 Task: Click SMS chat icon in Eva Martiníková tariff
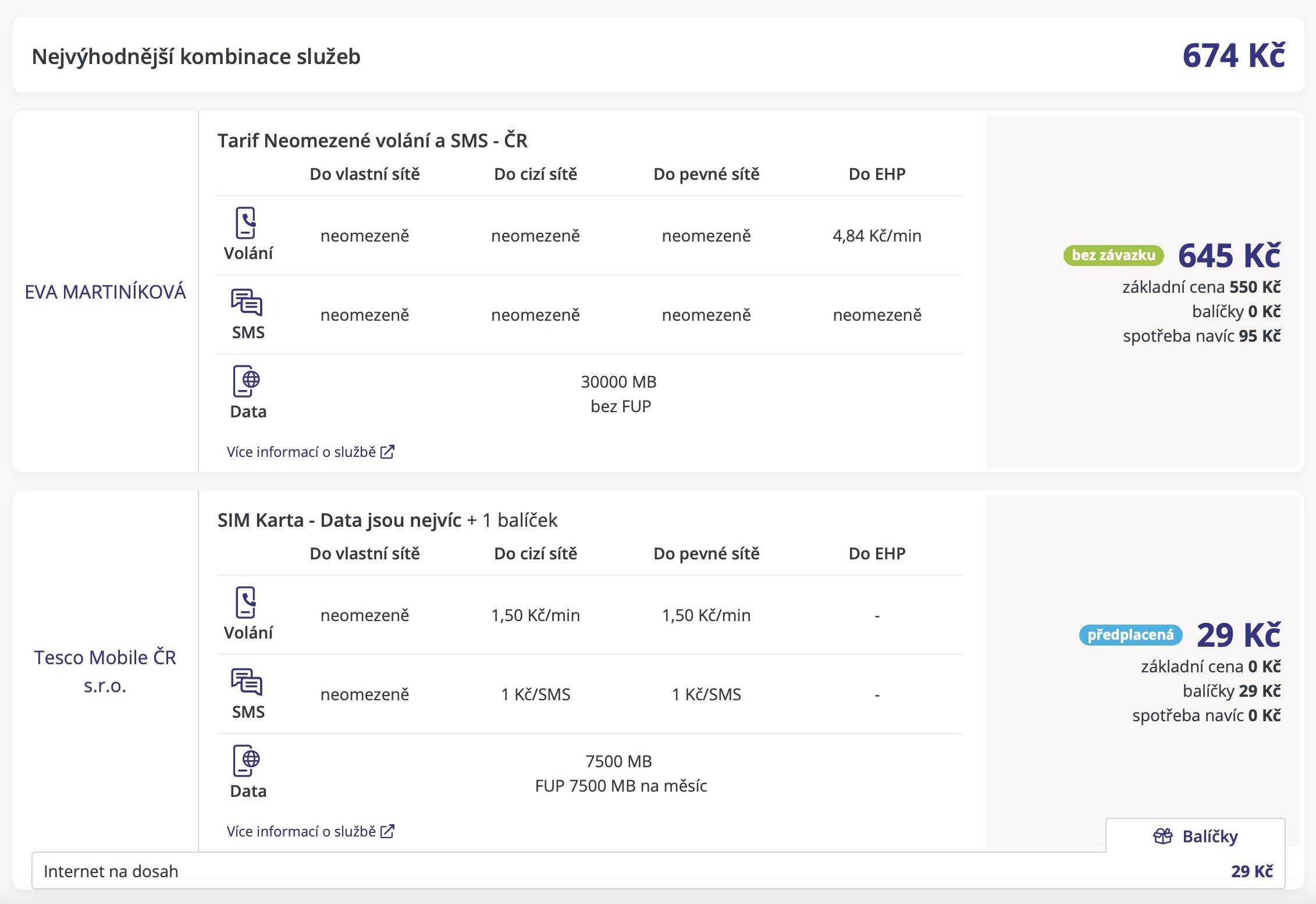(247, 302)
